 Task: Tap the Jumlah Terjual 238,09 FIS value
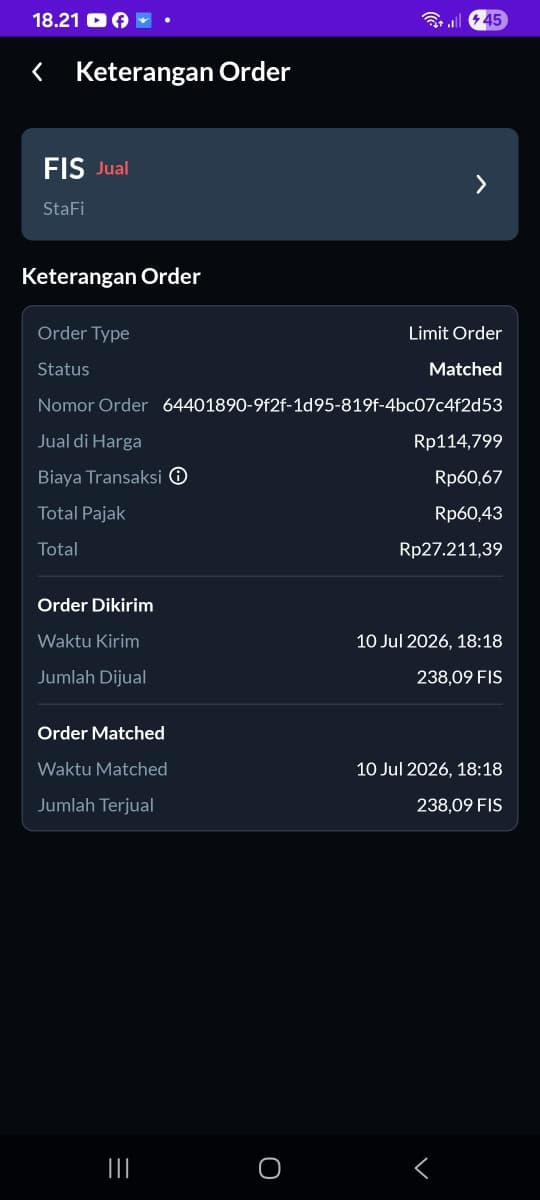click(459, 805)
